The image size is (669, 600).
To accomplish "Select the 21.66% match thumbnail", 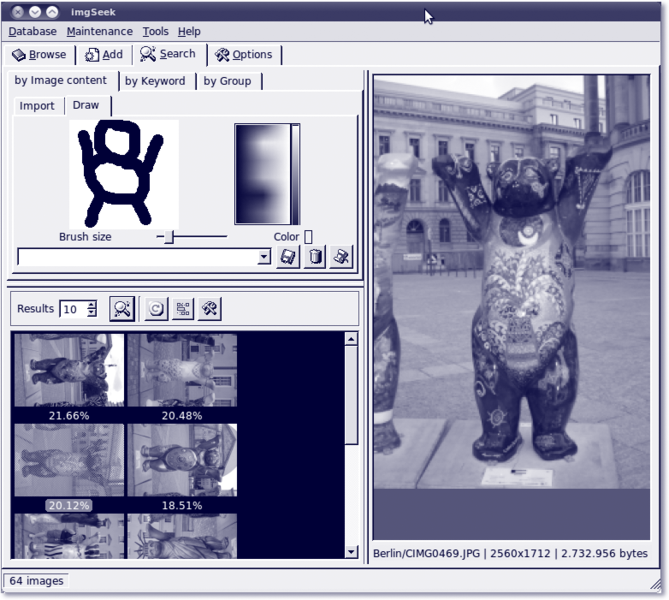I will click(x=69, y=372).
